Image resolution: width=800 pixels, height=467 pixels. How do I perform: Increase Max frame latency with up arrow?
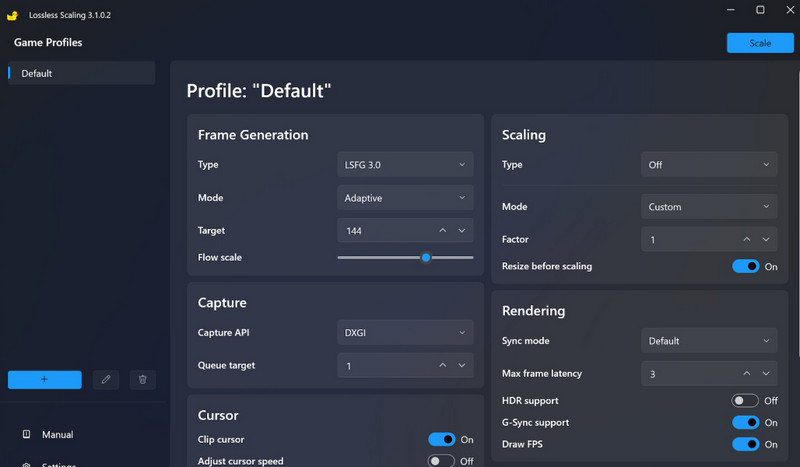[746, 374]
